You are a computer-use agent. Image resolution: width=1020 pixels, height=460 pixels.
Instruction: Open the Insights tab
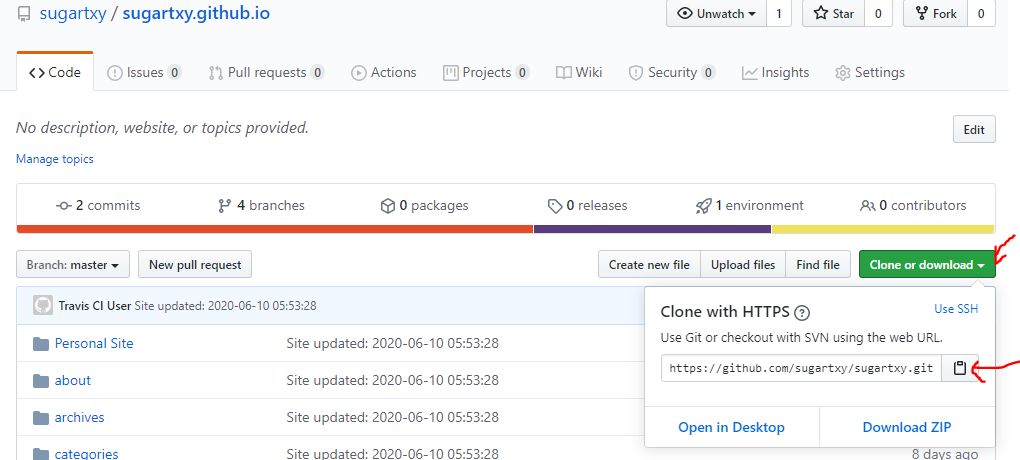[775, 72]
